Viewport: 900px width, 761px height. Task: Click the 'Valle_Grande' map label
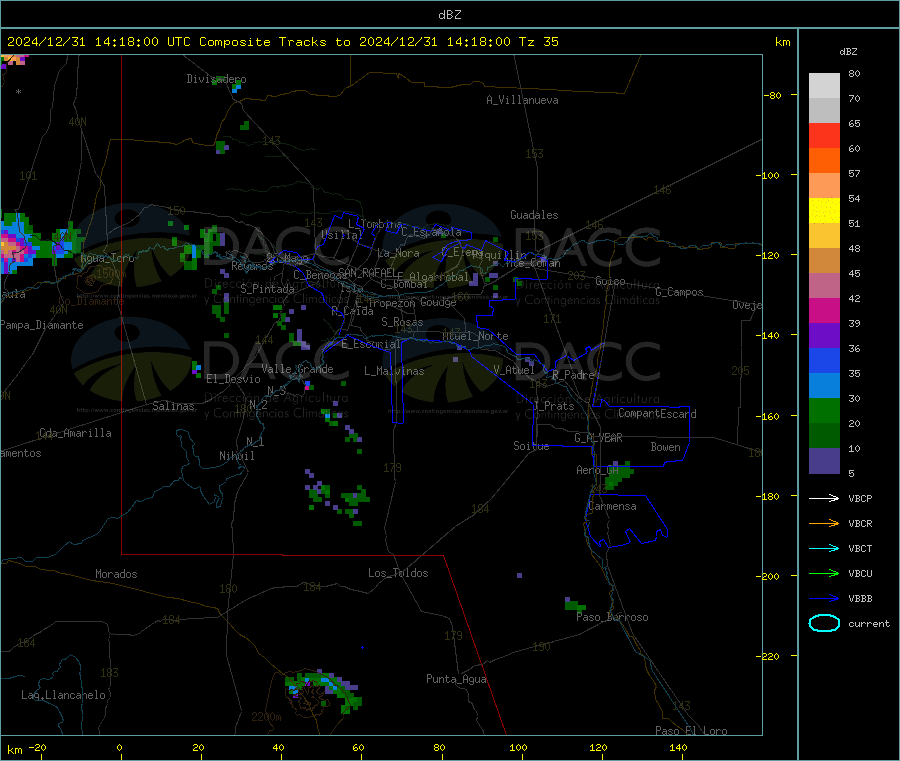(x=297, y=369)
